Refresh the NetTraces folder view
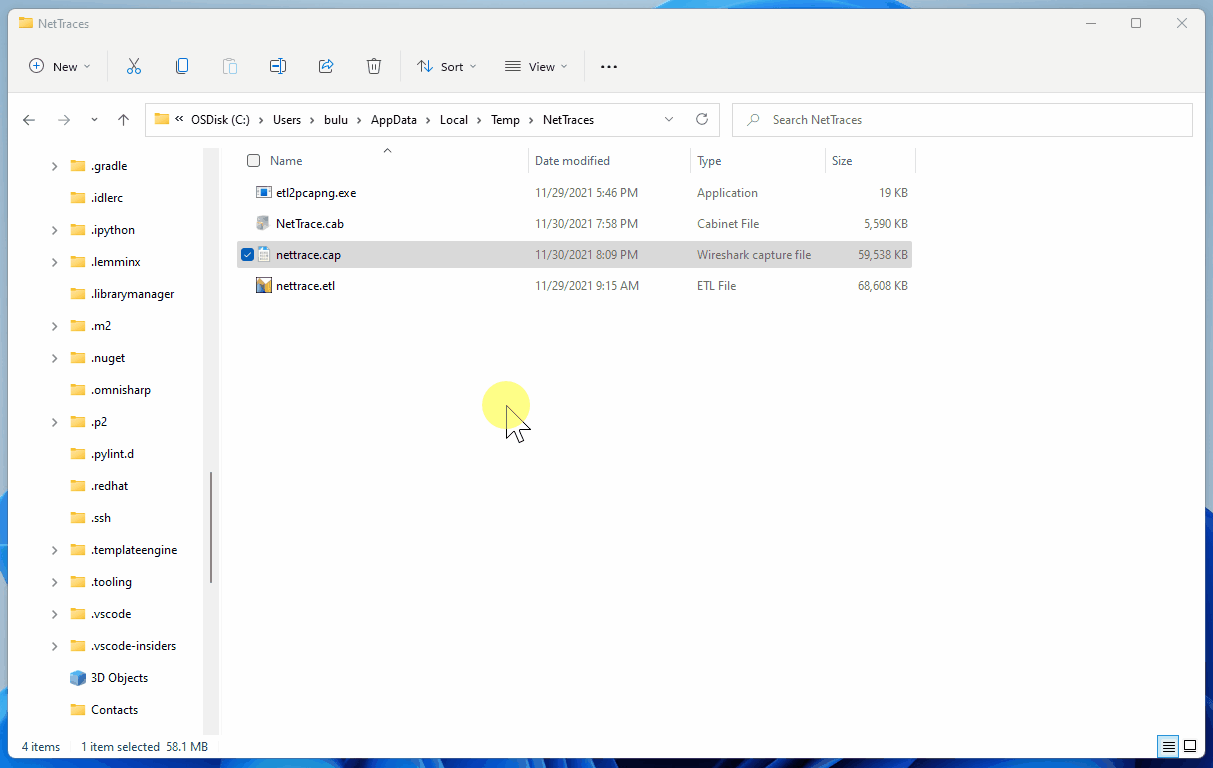 pyautogui.click(x=702, y=119)
